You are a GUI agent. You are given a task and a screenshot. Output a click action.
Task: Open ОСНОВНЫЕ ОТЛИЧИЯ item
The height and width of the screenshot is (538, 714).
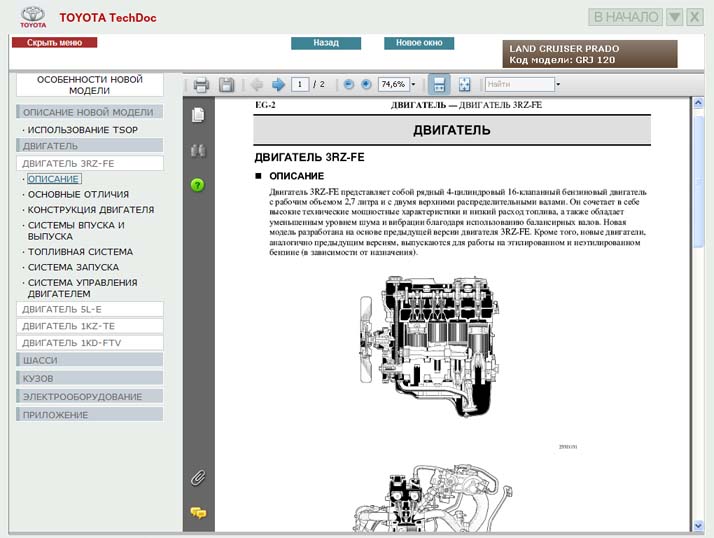click(78, 195)
